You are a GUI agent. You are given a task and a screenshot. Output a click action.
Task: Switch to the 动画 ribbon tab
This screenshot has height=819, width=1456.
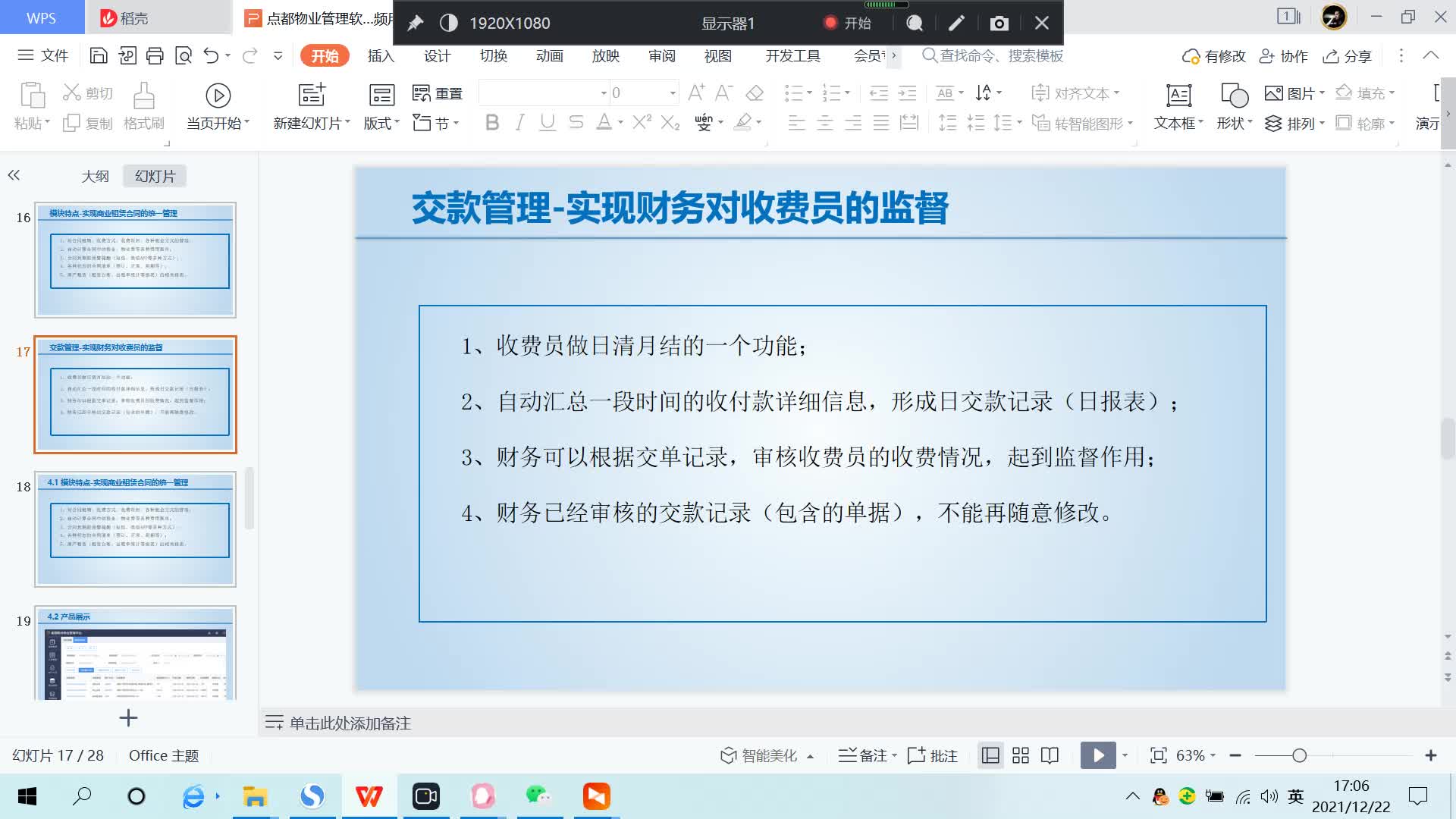(548, 56)
